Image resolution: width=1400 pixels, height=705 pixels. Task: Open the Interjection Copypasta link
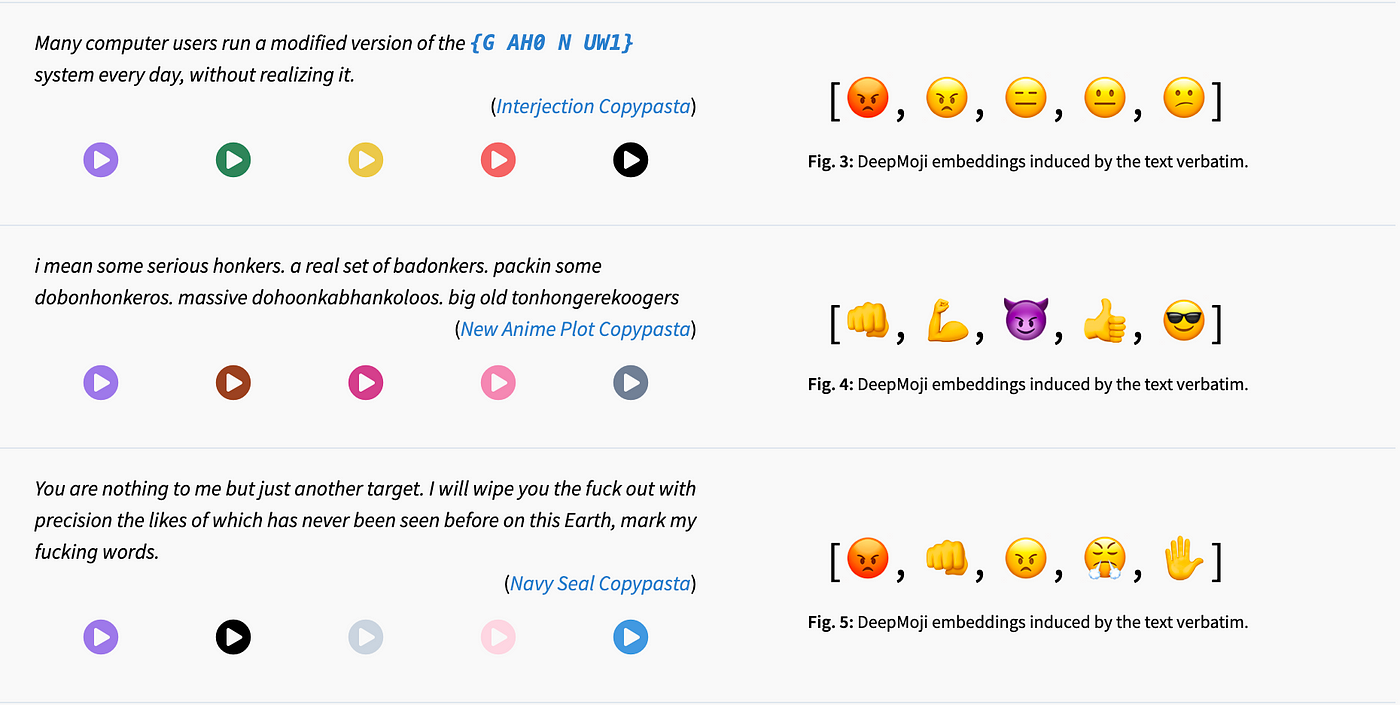tap(593, 106)
